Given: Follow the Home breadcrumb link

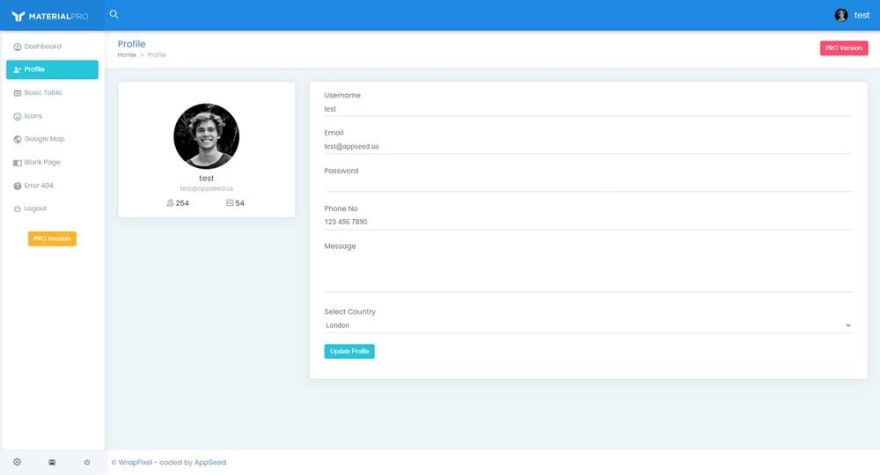Looking at the screenshot, I should click(x=127, y=55).
